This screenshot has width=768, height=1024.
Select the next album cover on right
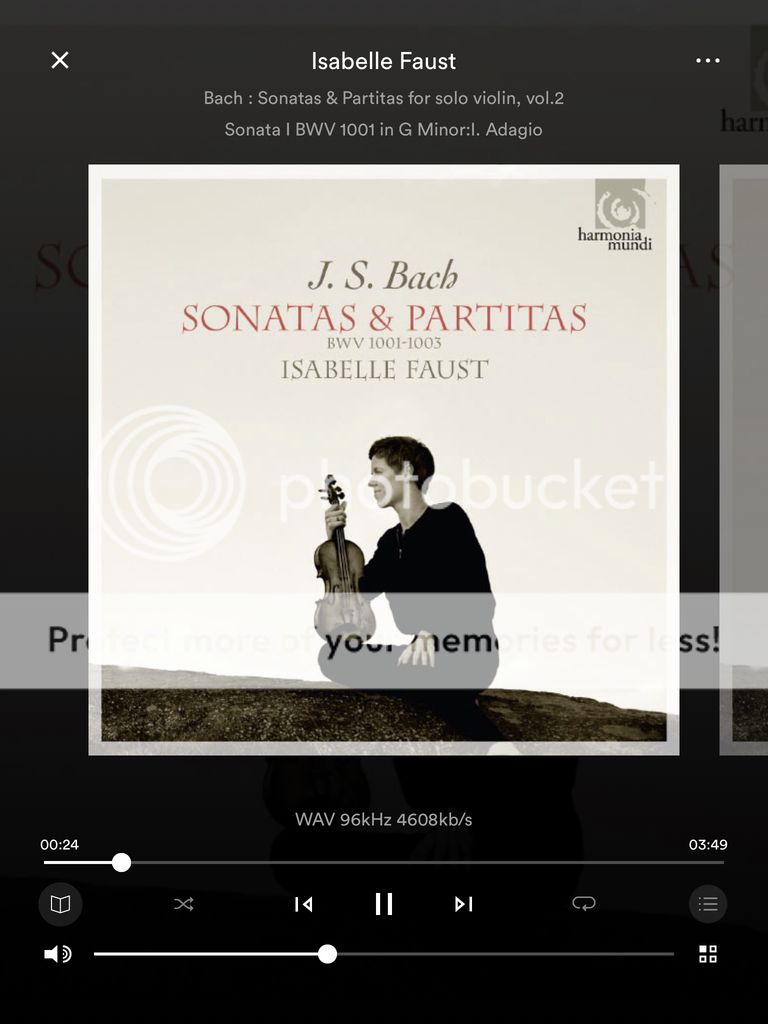pos(743,460)
